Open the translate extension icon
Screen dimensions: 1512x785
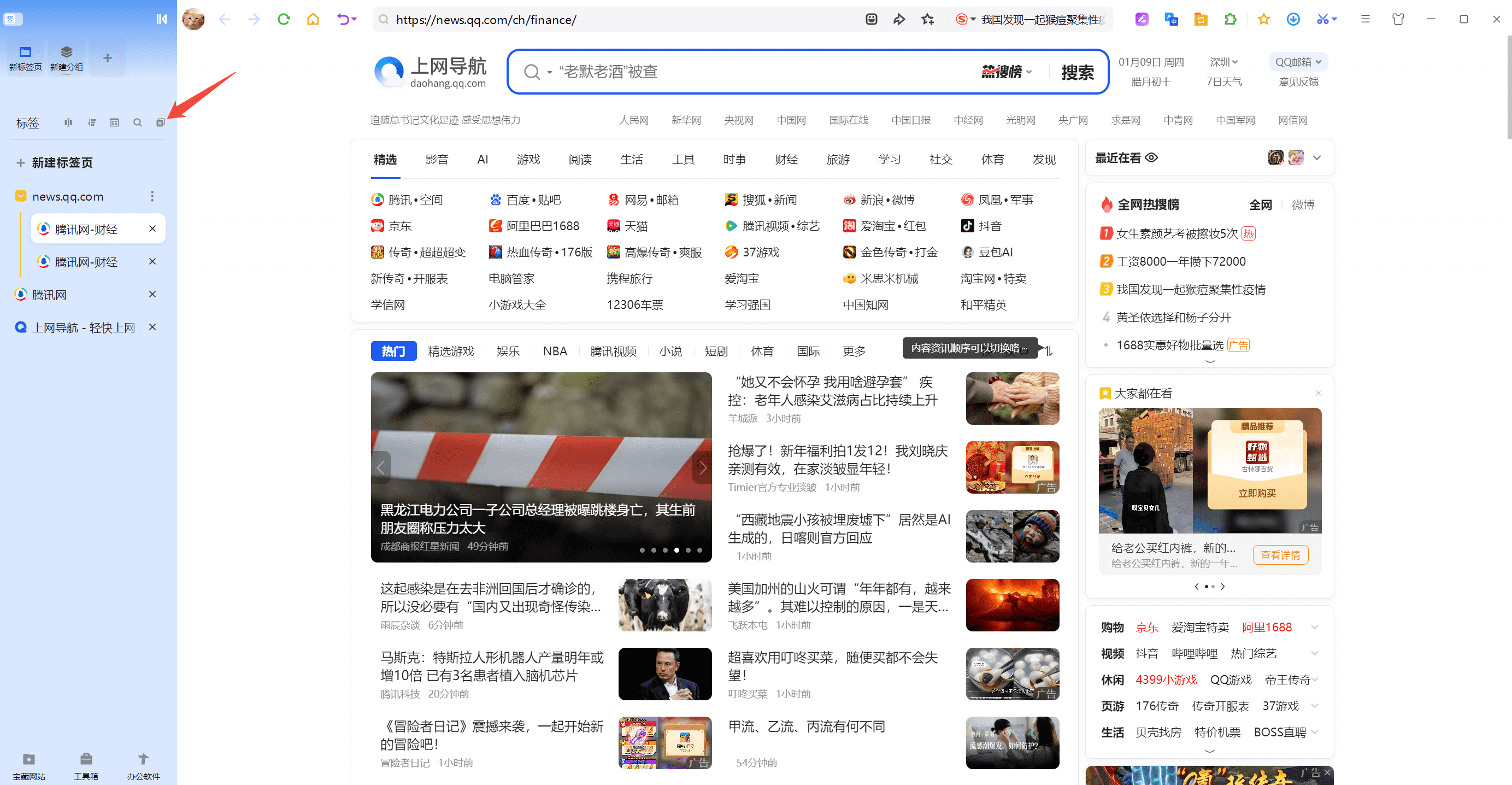1171,19
